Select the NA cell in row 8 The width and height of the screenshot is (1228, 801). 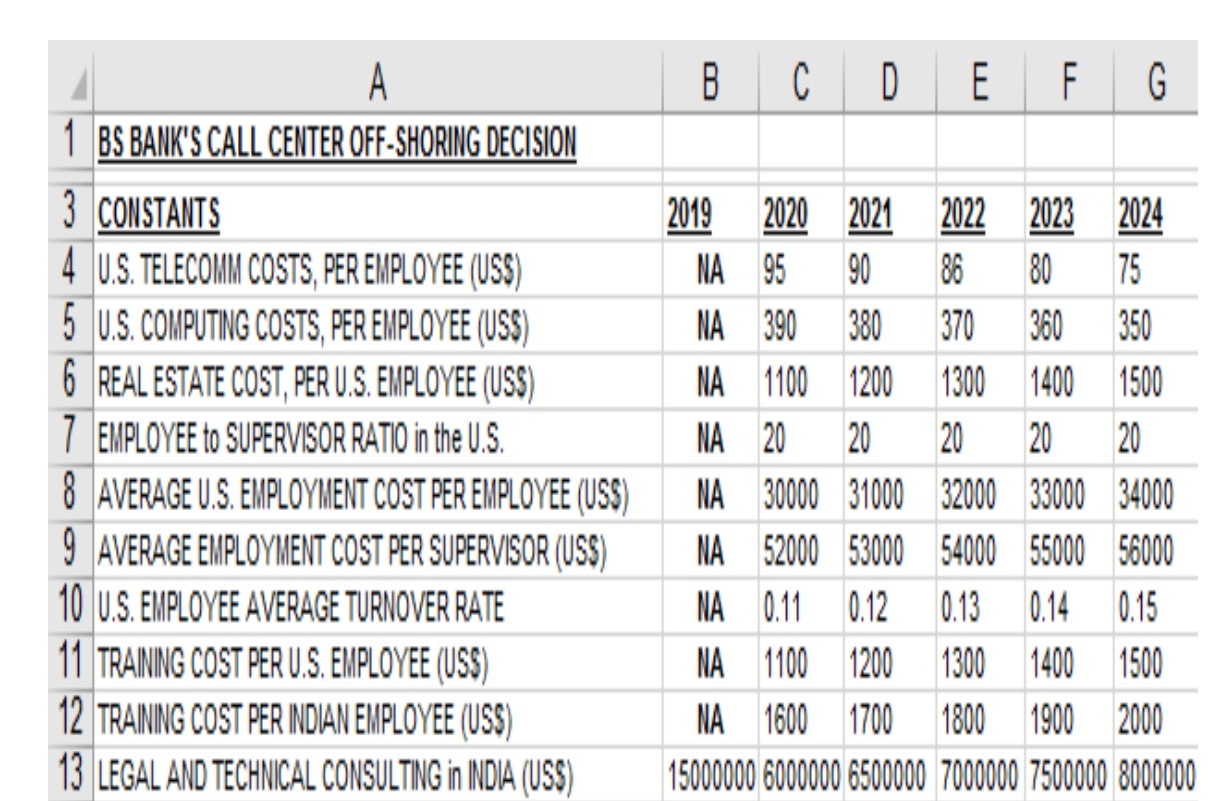[711, 492]
